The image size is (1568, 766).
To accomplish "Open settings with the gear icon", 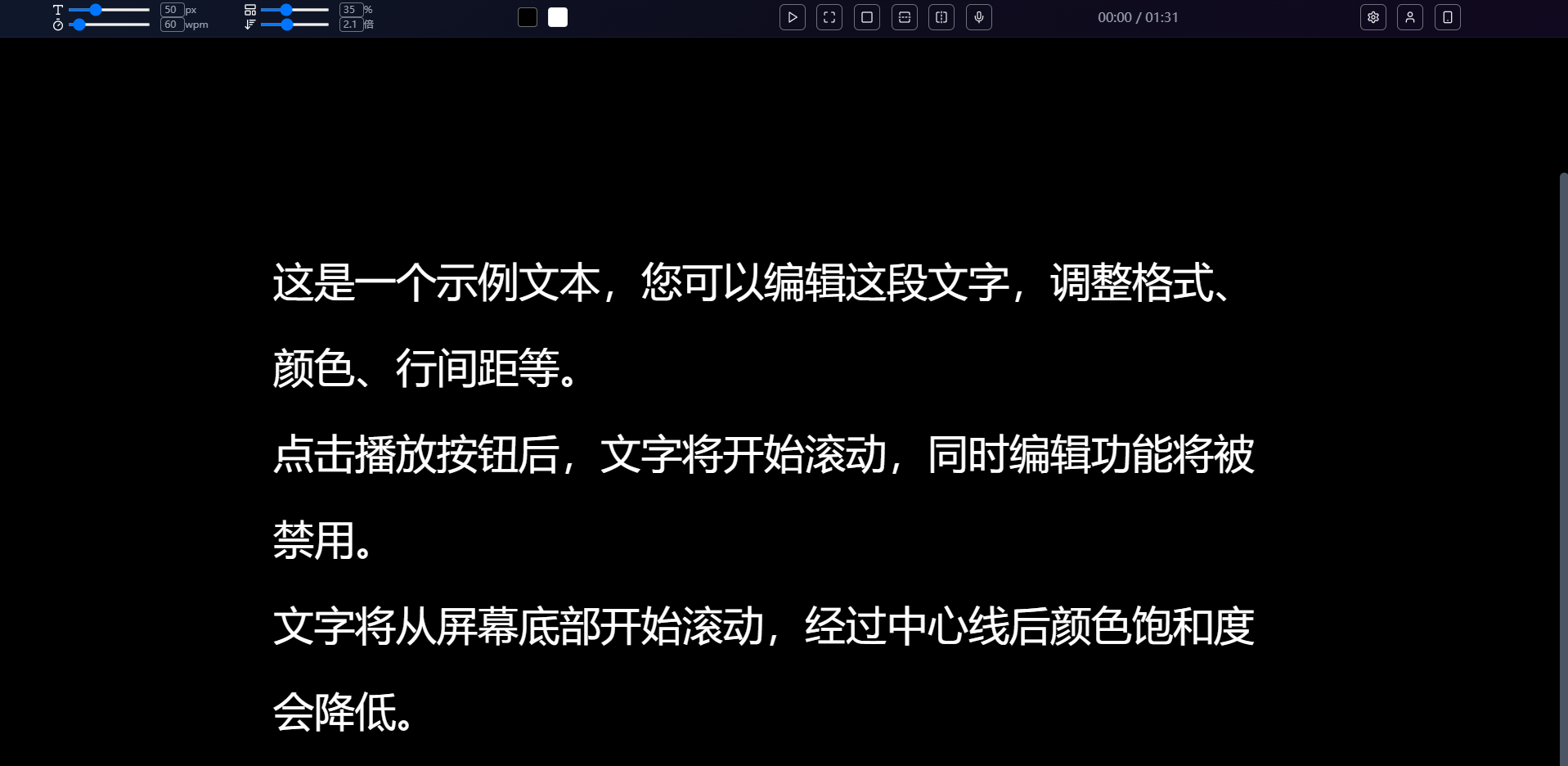I will click(x=1373, y=17).
